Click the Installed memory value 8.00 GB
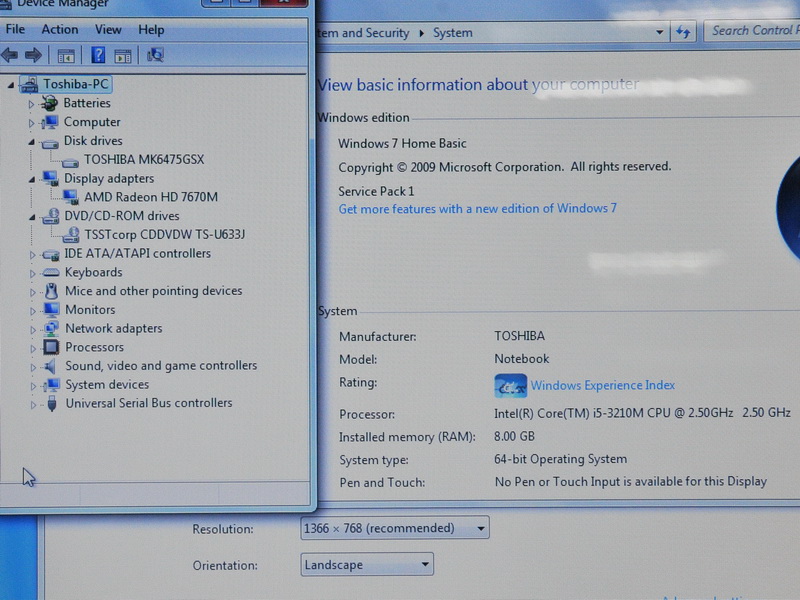 tap(514, 436)
